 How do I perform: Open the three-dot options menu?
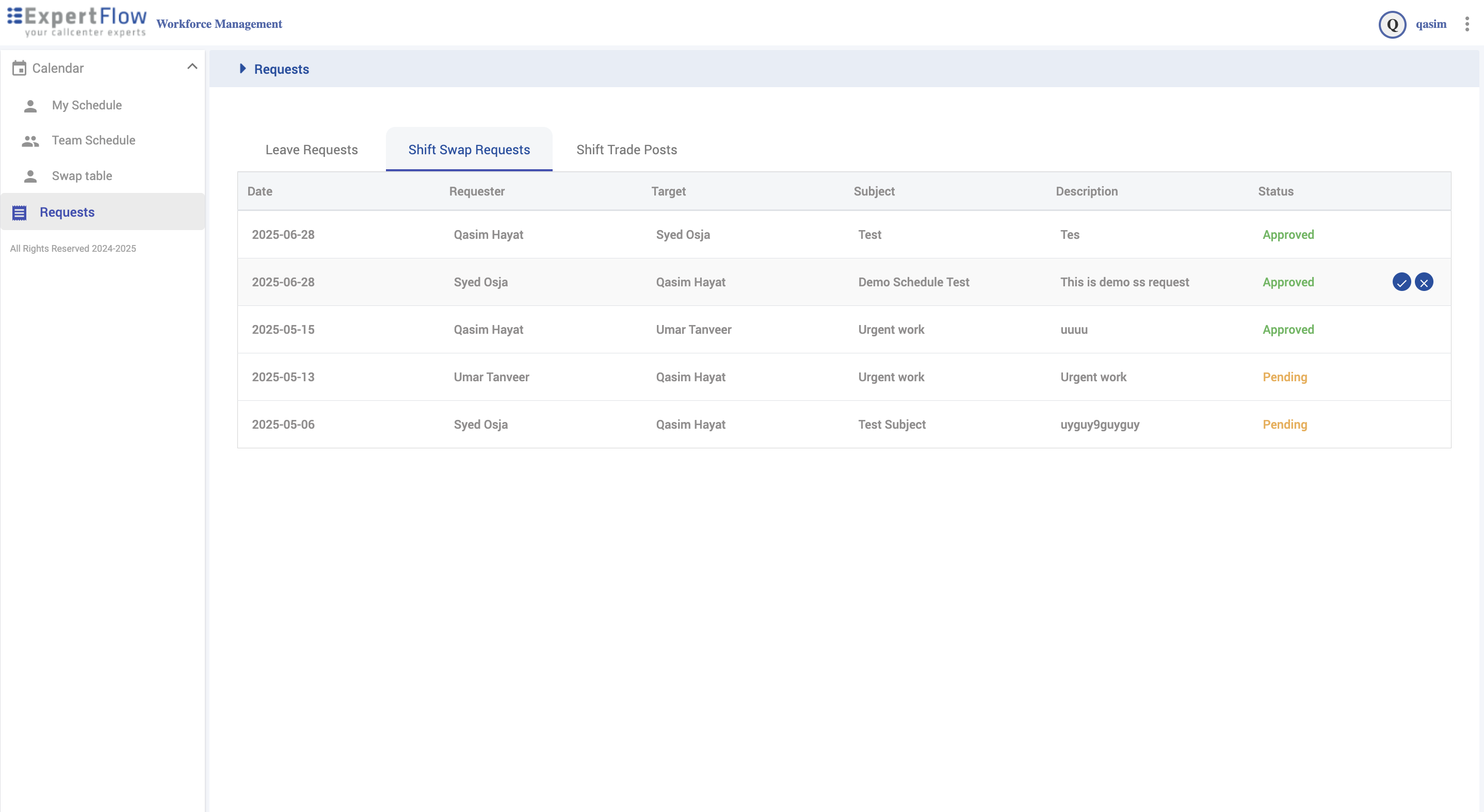[x=1467, y=24]
